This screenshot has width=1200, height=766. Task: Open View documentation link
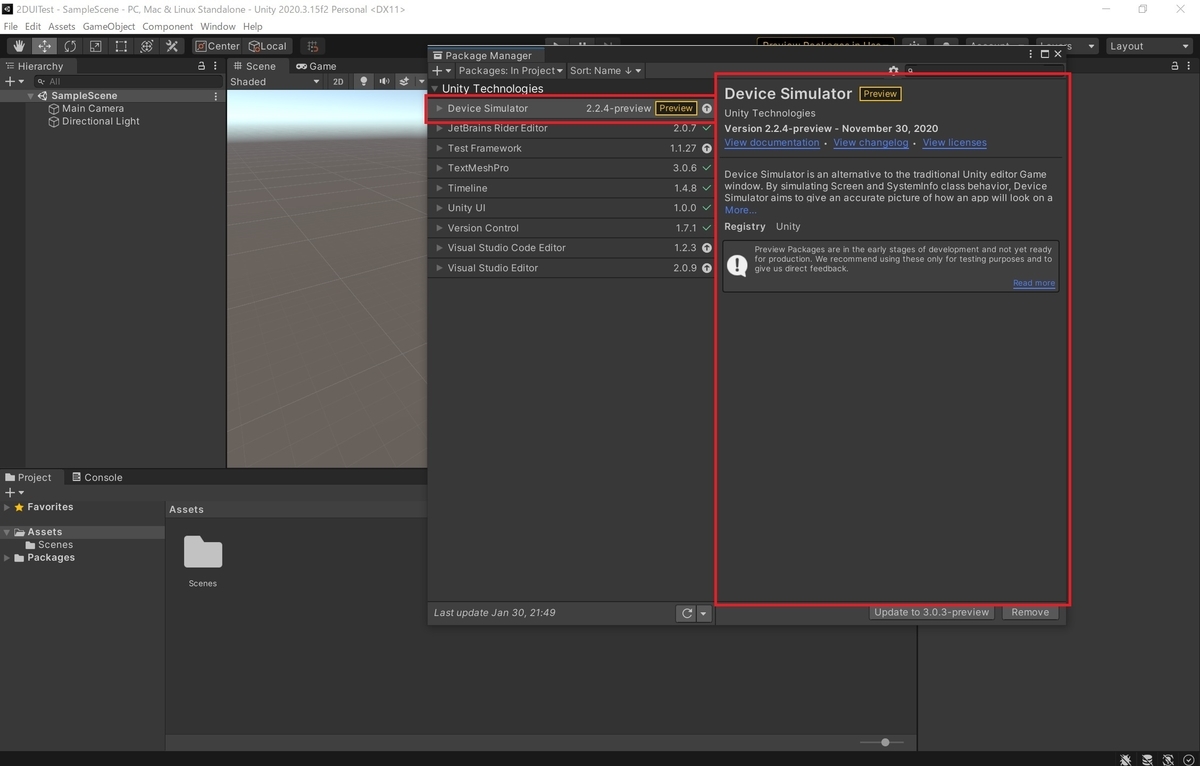tap(772, 143)
